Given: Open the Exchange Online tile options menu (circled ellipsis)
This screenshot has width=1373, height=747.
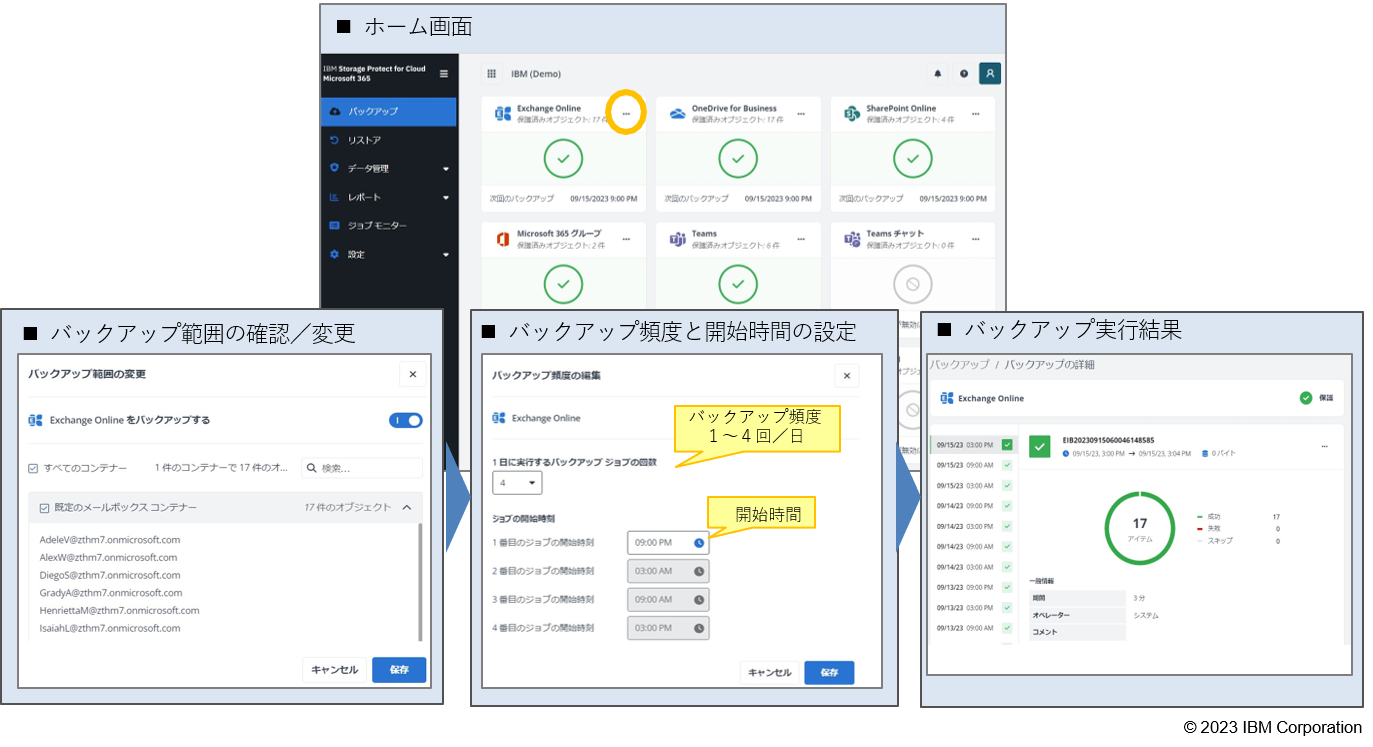Looking at the screenshot, I should point(628,113).
